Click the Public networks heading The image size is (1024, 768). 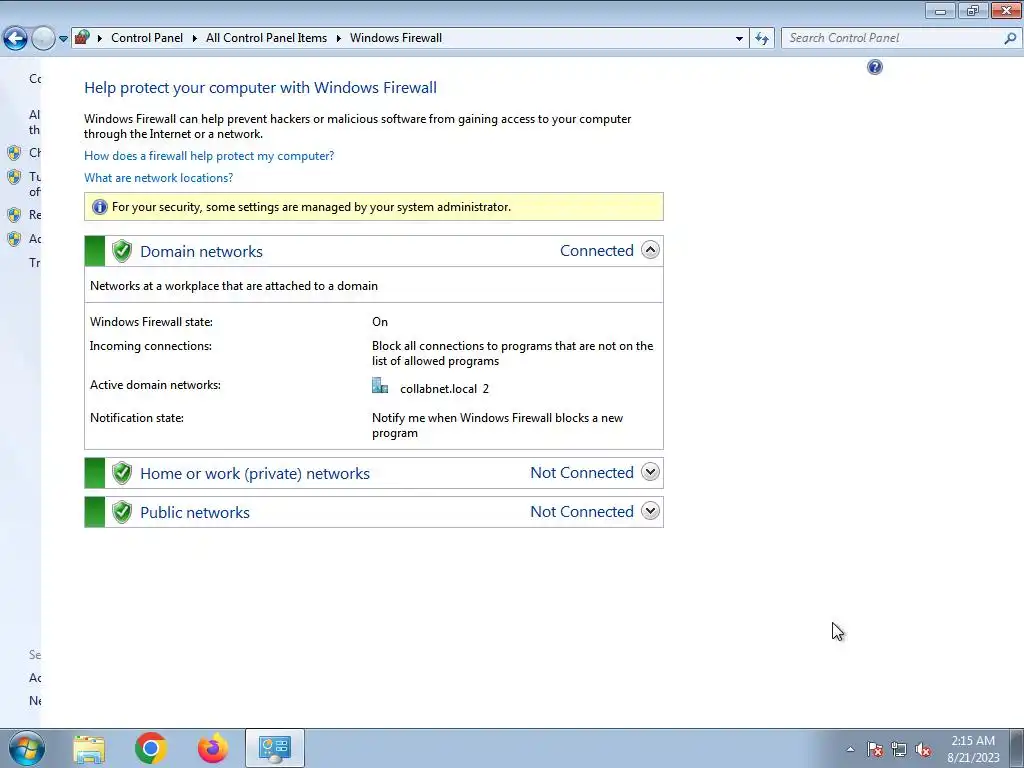(x=195, y=513)
